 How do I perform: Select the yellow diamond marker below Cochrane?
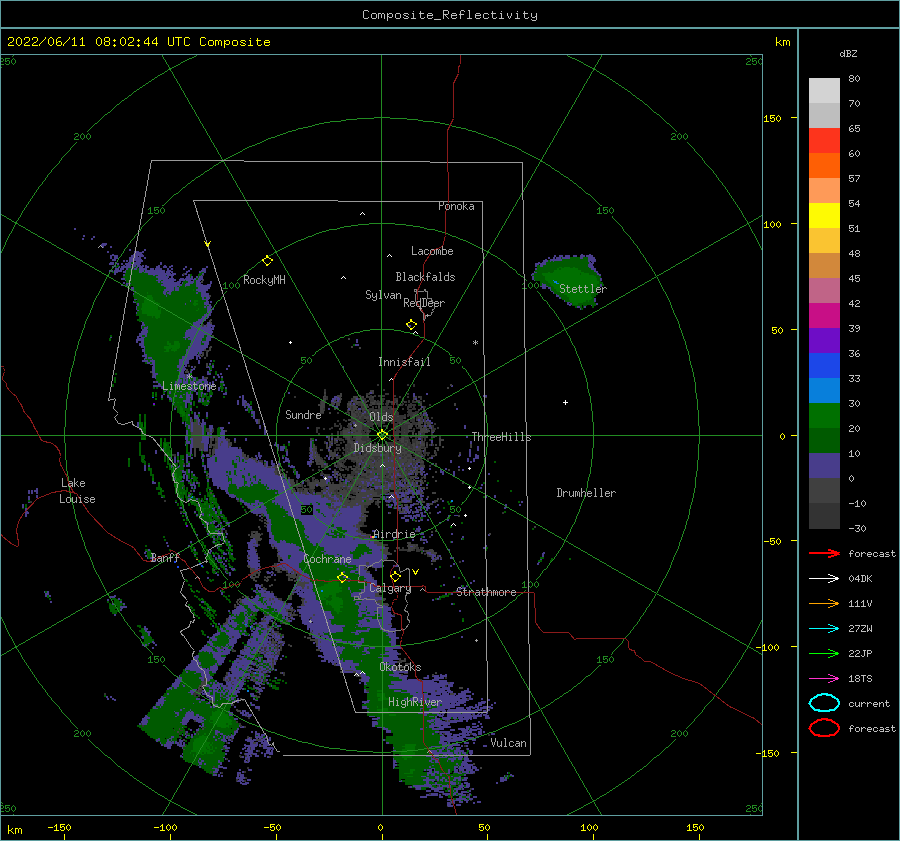point(342,577)
